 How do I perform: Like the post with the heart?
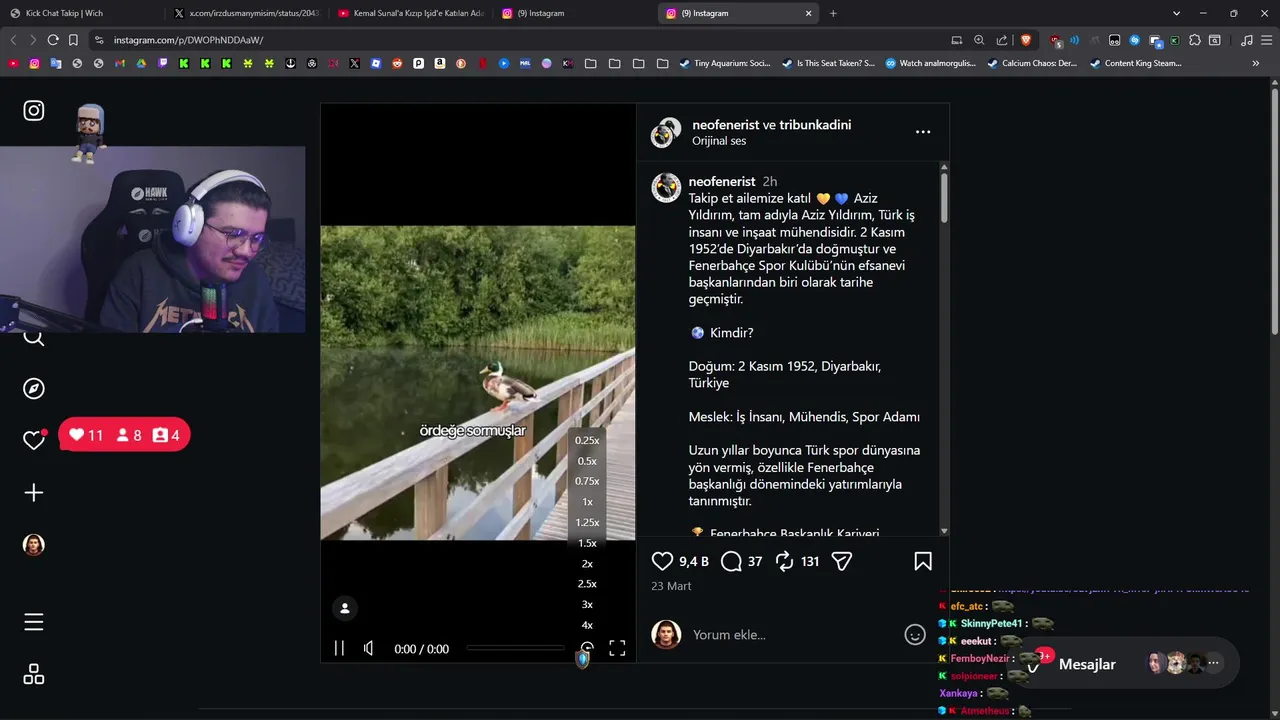coord(662,561)
